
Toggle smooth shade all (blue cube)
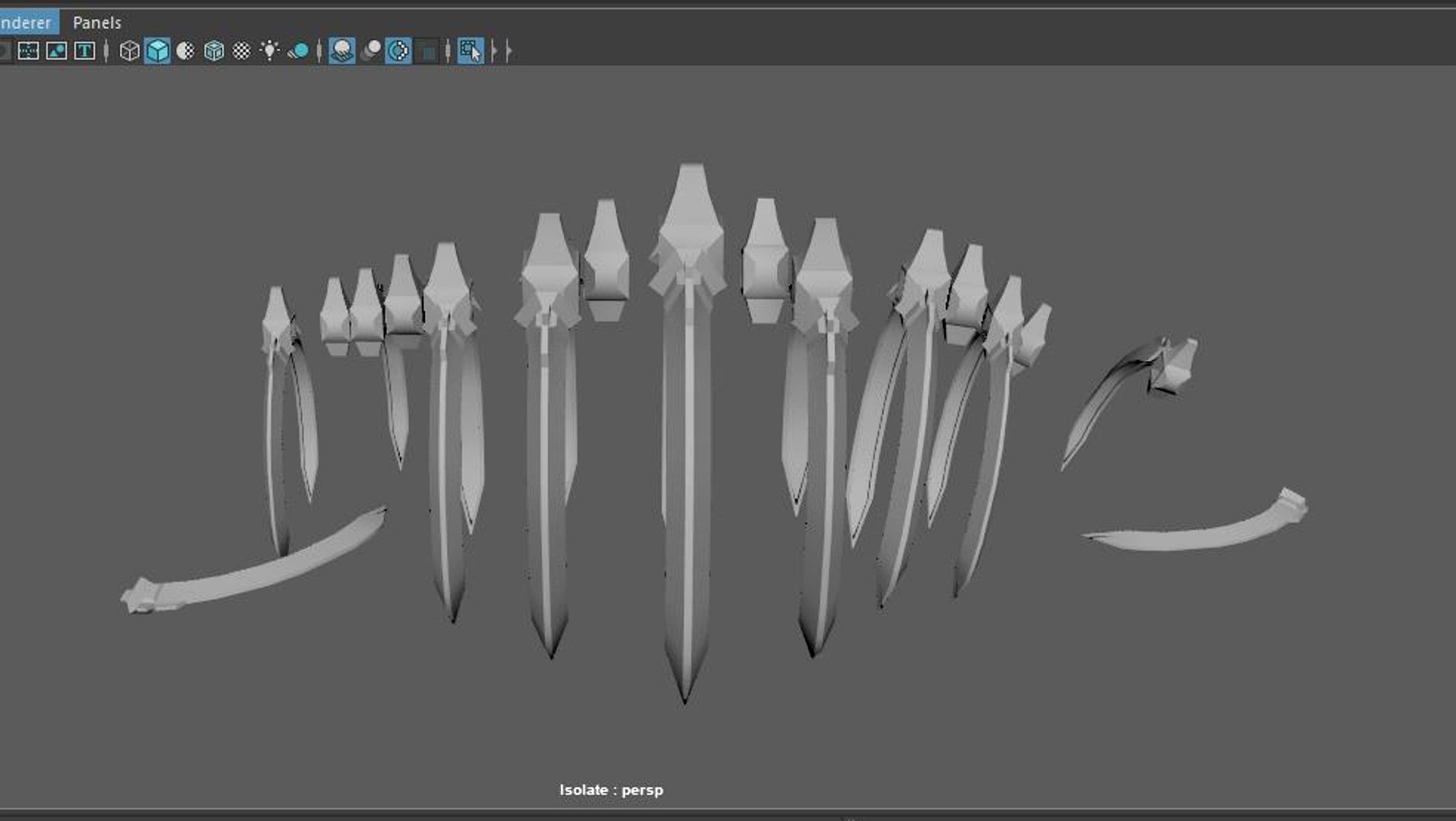click(157, 51)
